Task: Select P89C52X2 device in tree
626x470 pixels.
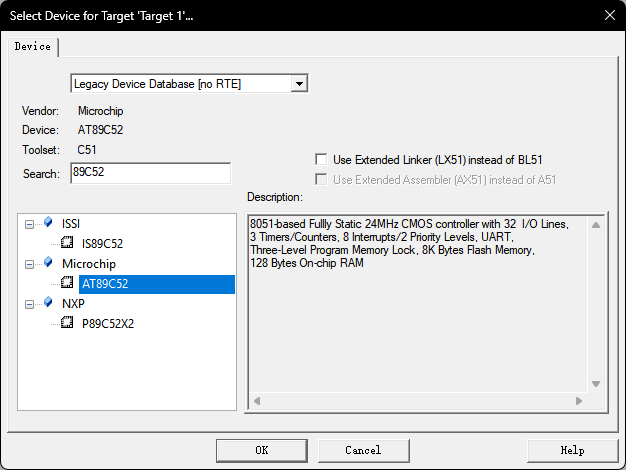Action: coord(108,323)
